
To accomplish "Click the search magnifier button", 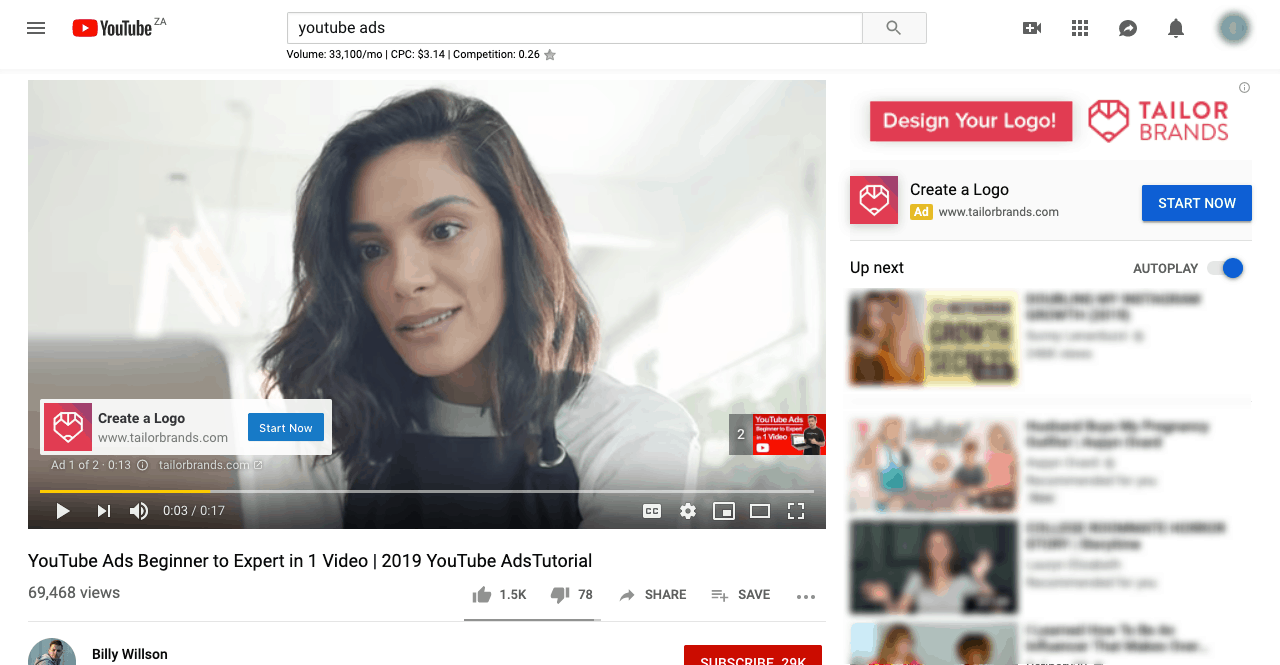I will (x=894, y=28).
